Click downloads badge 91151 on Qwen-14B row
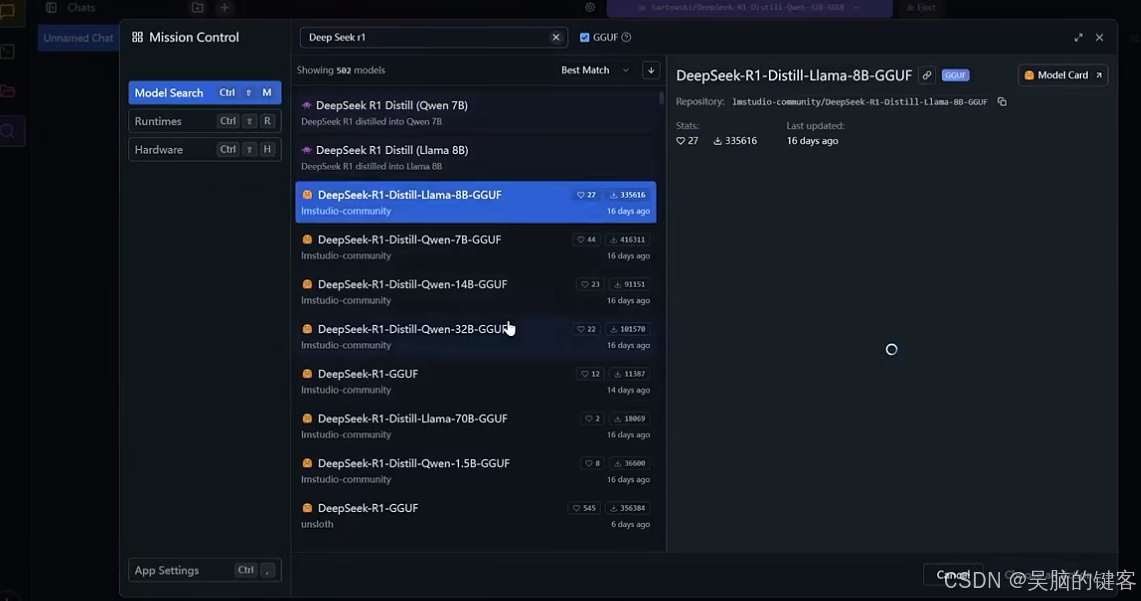The height and width of the screenshot is (601, 1141). pyautogui.click(x=629, y=284)
